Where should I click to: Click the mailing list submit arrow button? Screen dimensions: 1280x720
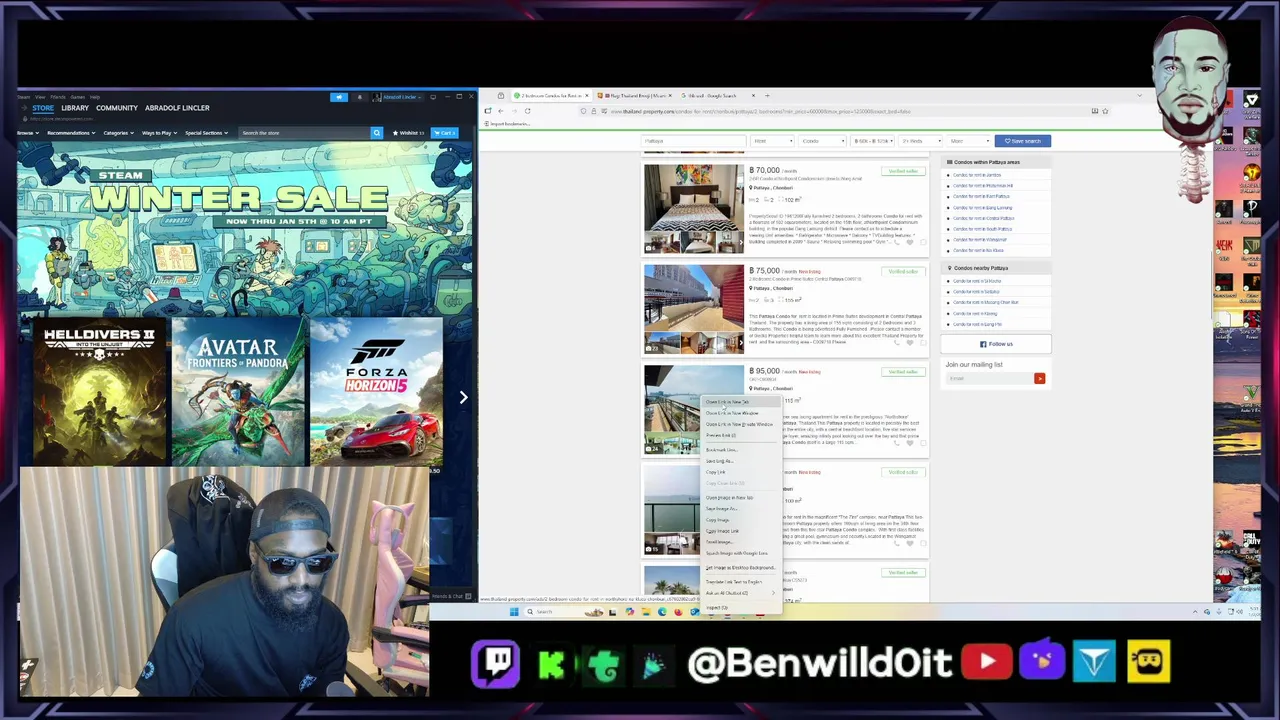pyautogui.click(x=1039, y=378)
